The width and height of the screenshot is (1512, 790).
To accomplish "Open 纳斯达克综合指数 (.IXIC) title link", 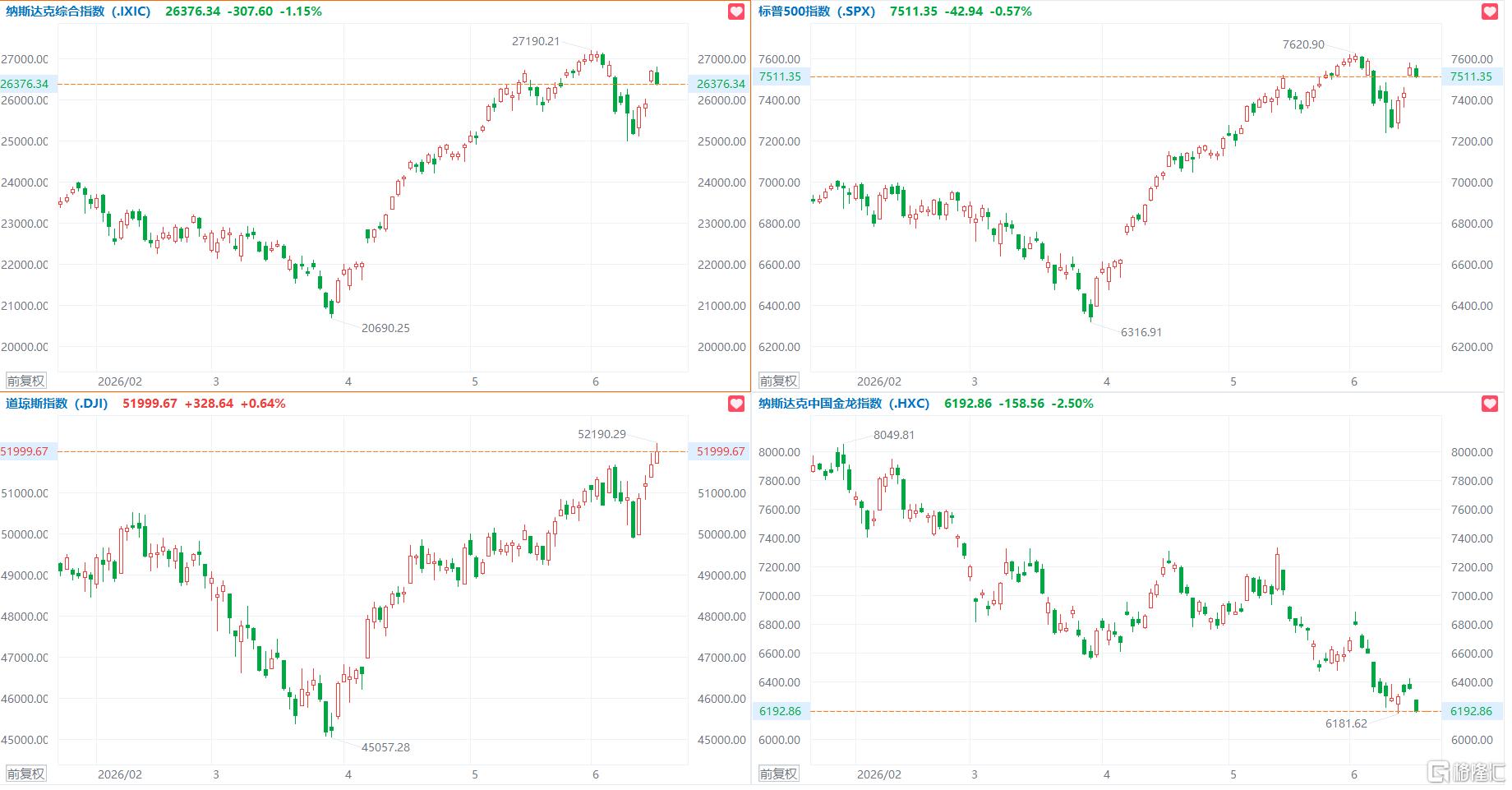I will [x=78, y=12].
